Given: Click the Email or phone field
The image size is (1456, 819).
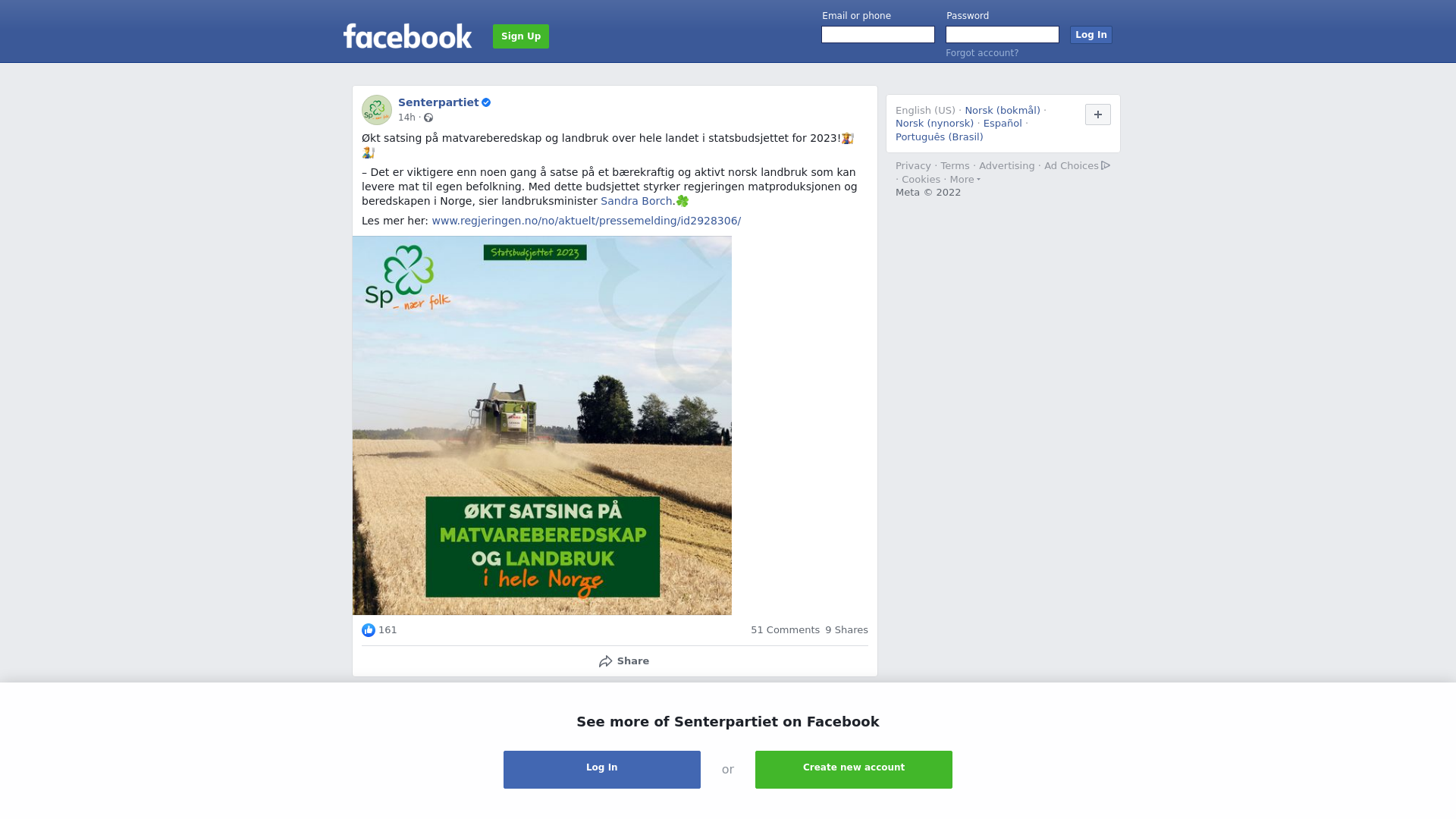Looking at the screenshot, I should [878, 35].
